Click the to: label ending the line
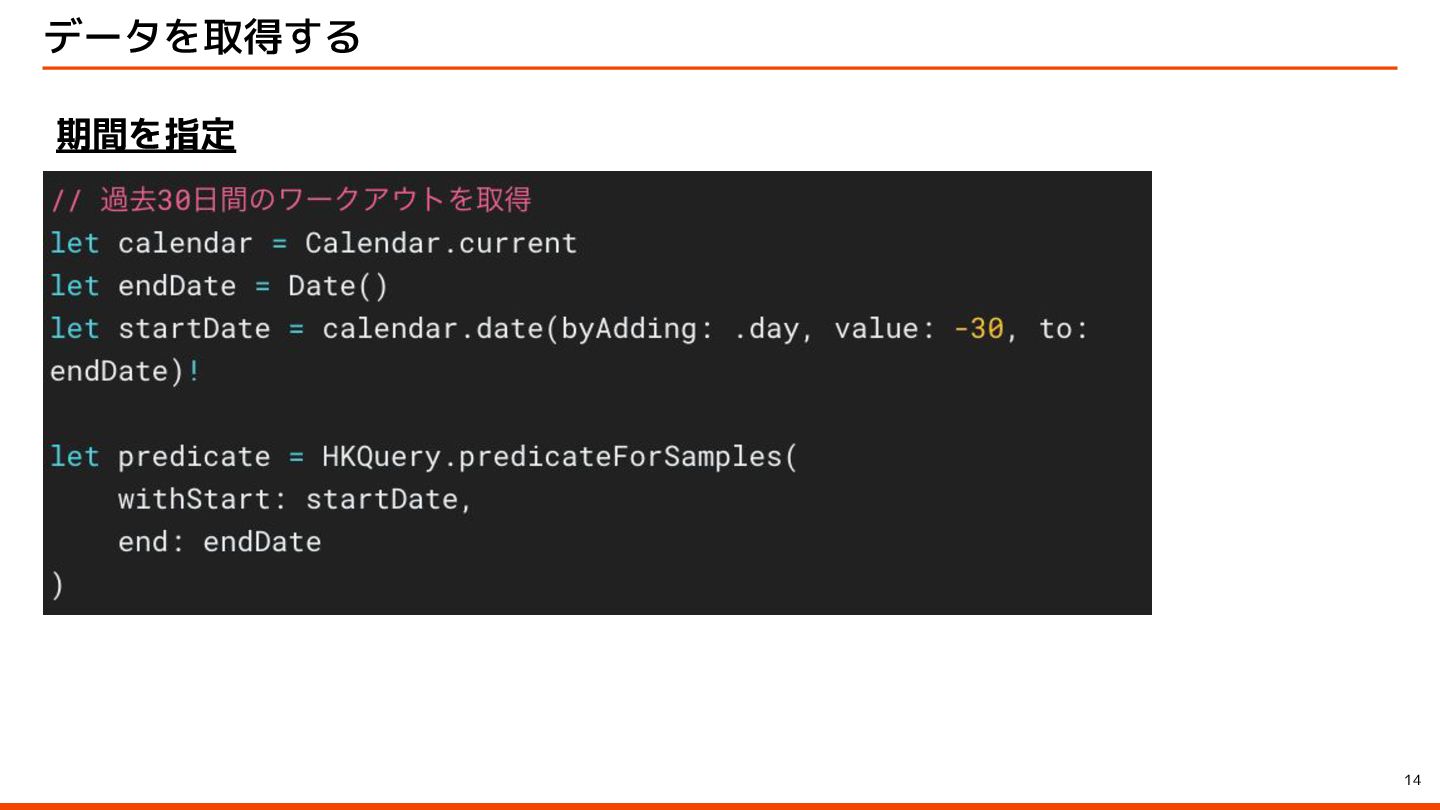Viewport: 1440px width, 810px height. 1063,329
